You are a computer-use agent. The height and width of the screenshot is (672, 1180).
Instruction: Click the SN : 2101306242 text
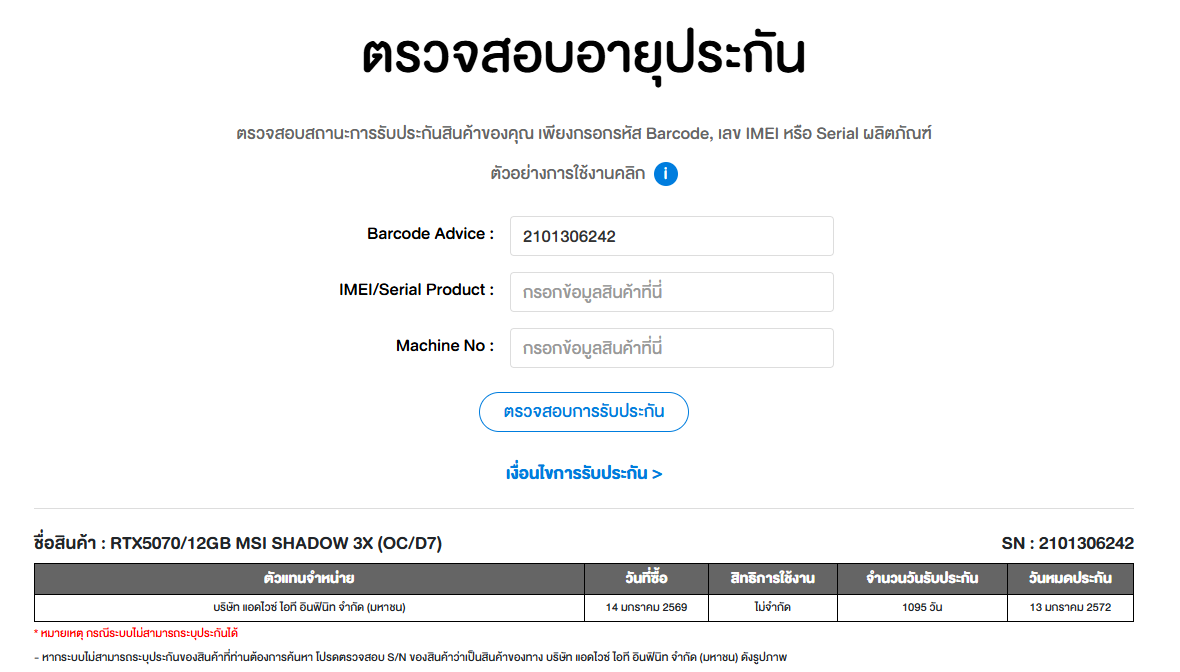point(1067,544)
